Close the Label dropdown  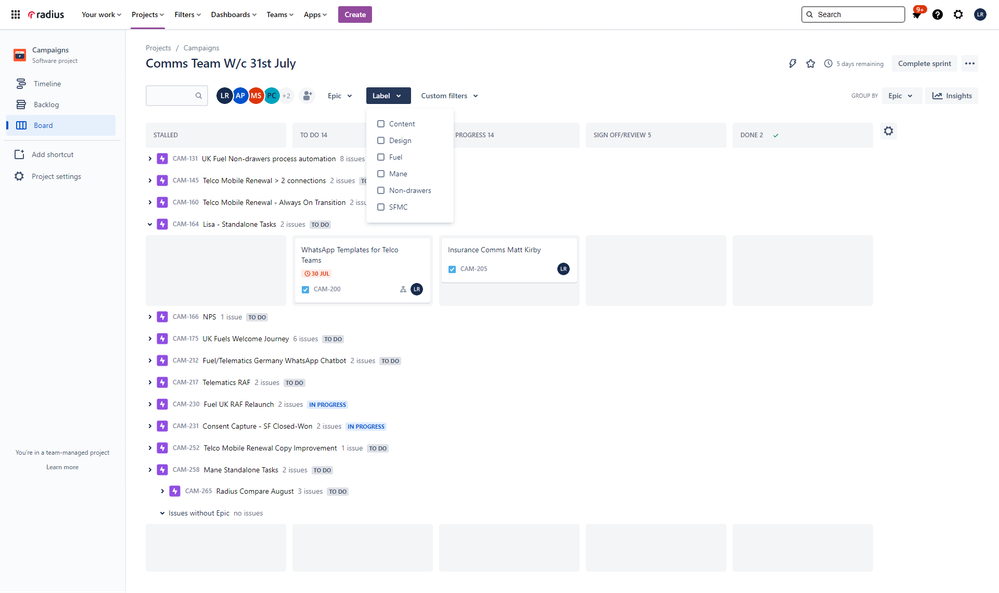coord(388,96)
